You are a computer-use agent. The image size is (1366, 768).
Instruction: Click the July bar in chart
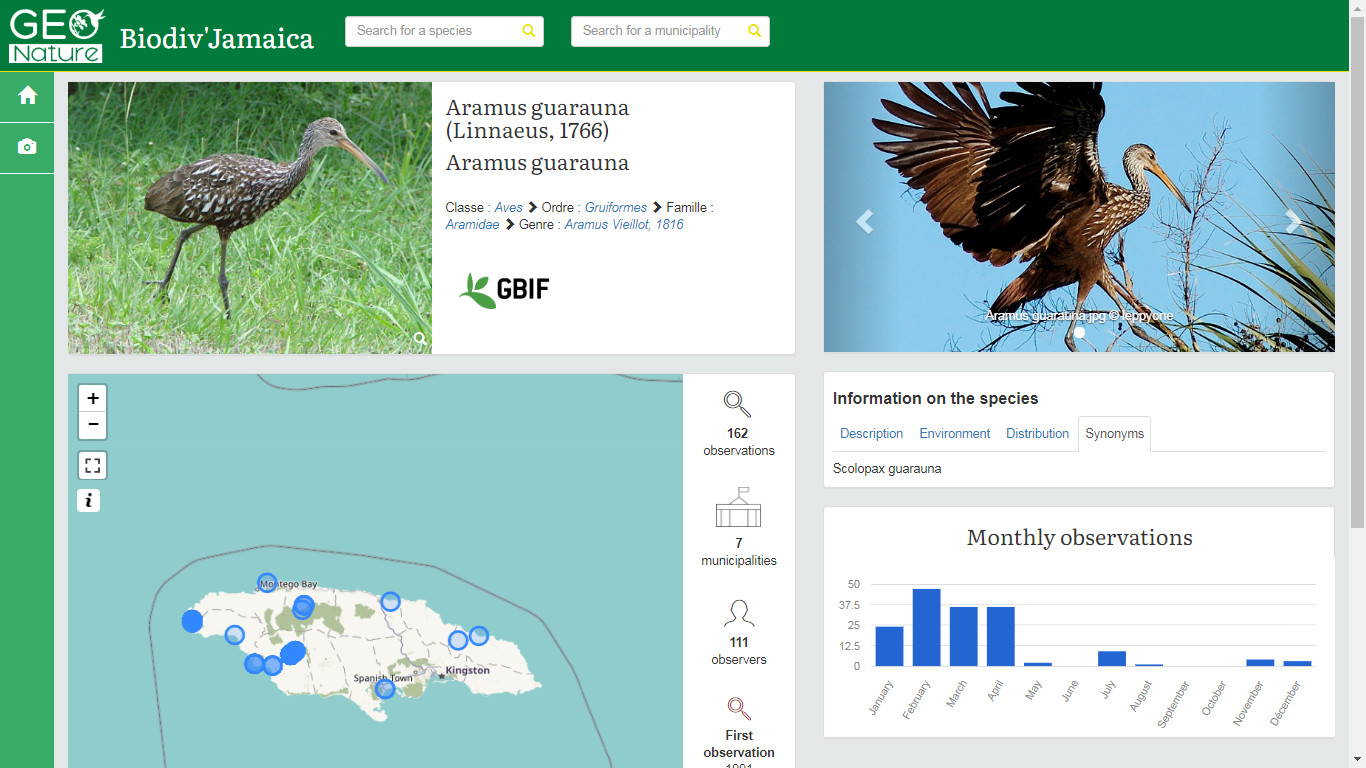pyautogui.click(x=1111, y=659)
